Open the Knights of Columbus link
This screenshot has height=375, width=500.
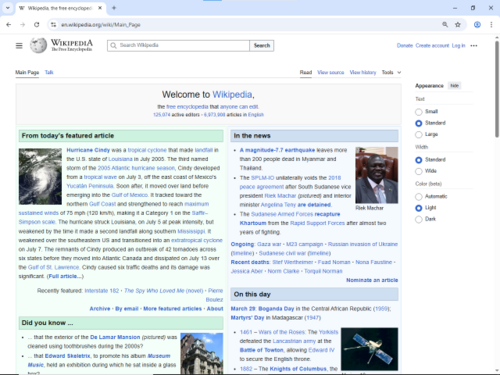click(298, 368)
